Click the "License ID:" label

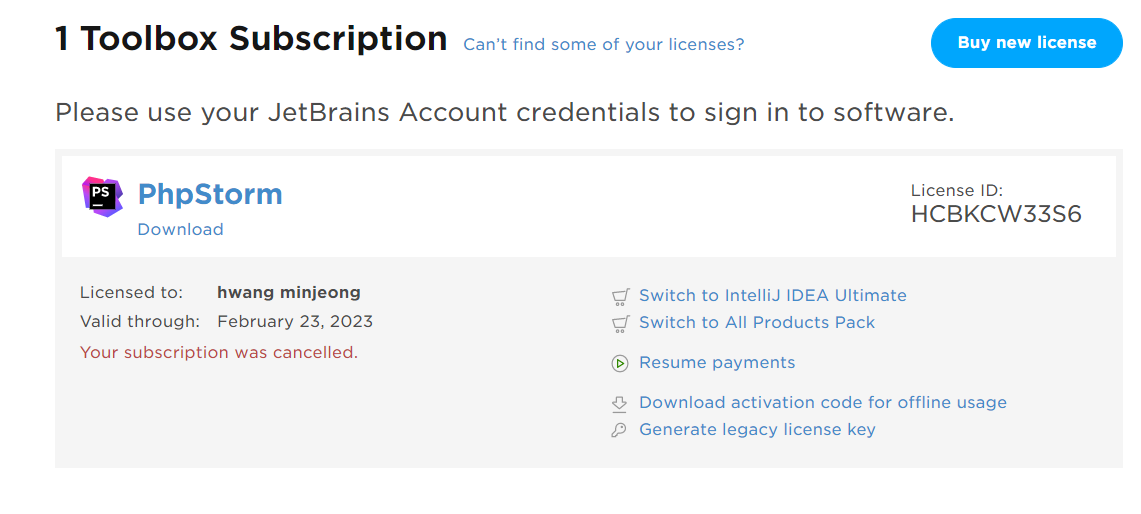(x=957, y=191)
